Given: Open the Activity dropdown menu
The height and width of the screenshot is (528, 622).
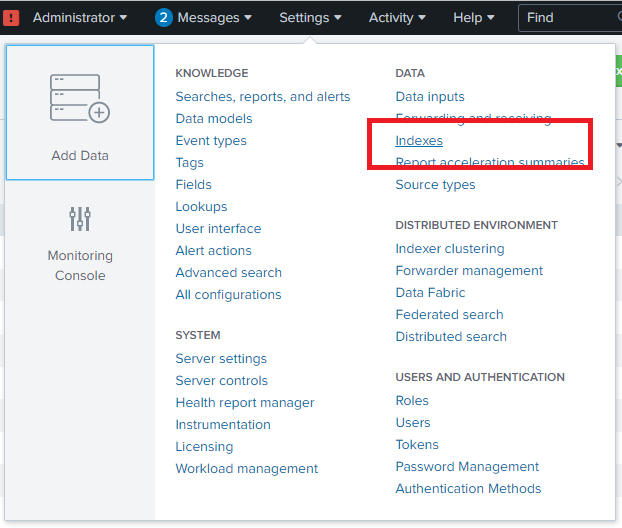Looking at the screenshot, I should 397,17.
